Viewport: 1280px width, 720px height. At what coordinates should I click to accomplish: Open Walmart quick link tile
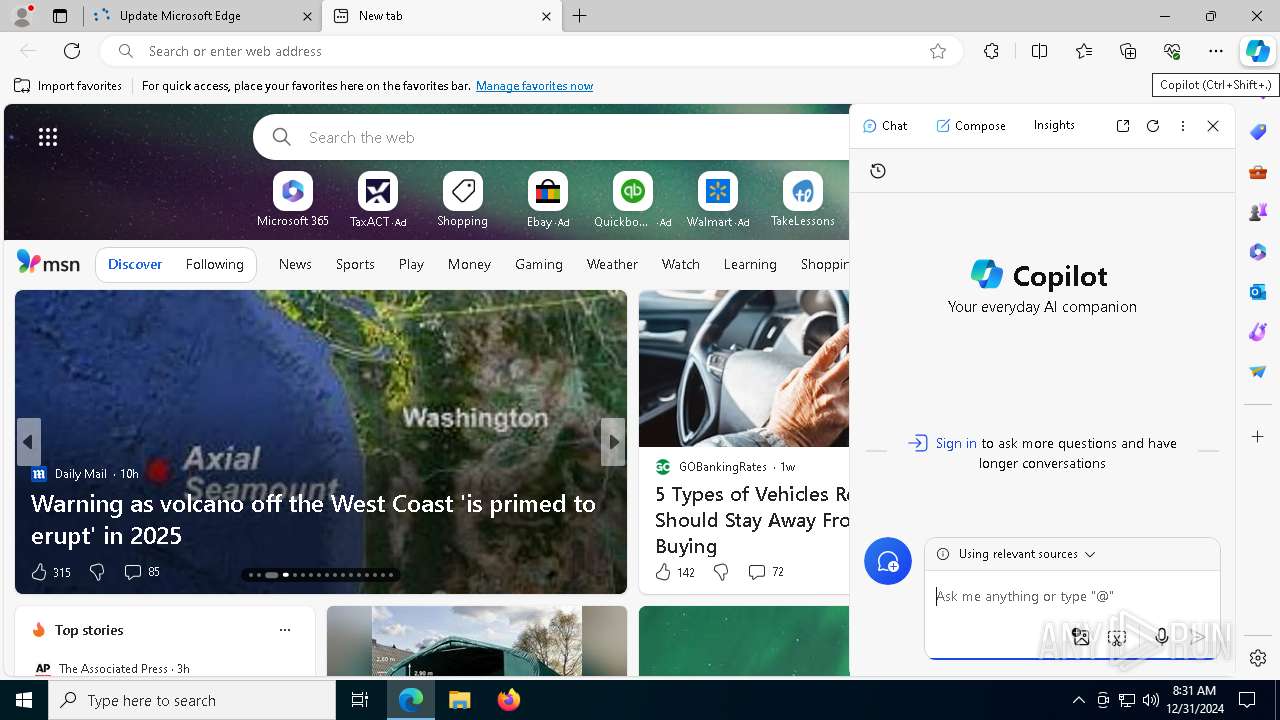pos(718,199)
